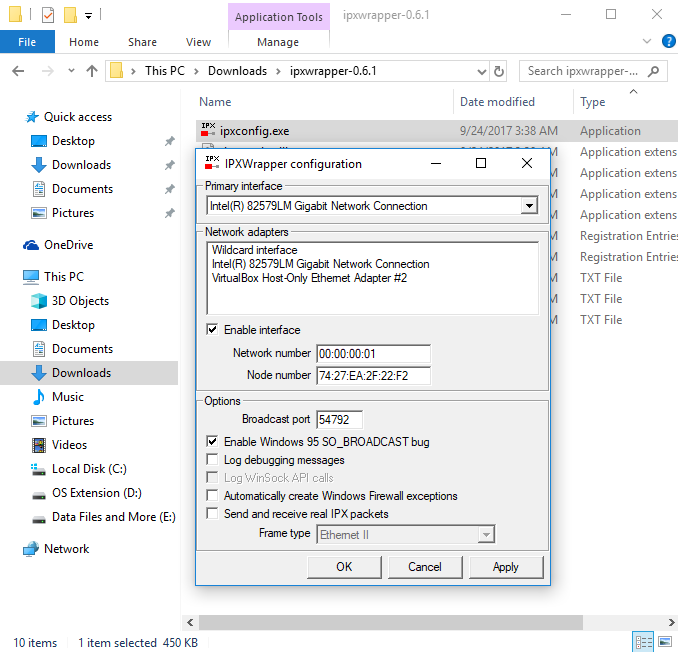This screenshot has width=678, height=652.
Task: Click into the Broadcast port field
Action: coord(339,419)
